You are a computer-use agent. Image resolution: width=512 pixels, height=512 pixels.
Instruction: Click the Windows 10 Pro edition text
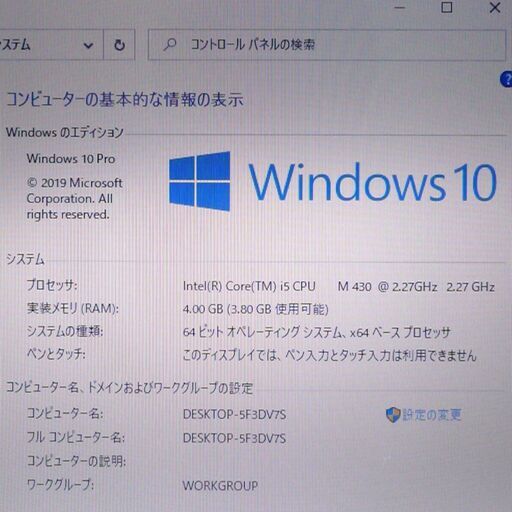(x=71, y=159)
